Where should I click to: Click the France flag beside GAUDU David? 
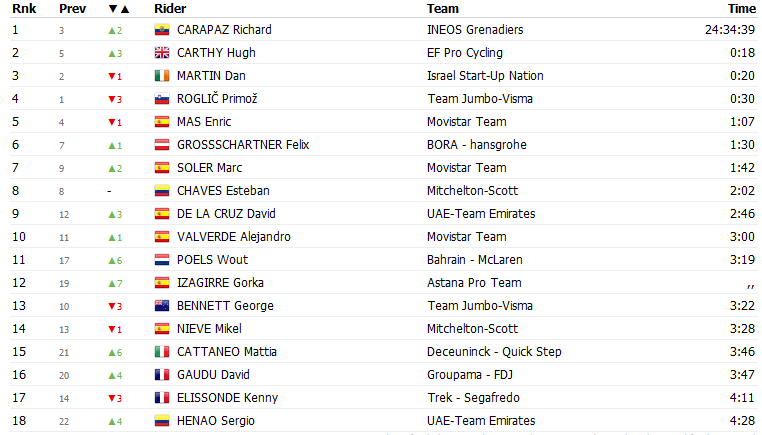click(x=162, y=375)
